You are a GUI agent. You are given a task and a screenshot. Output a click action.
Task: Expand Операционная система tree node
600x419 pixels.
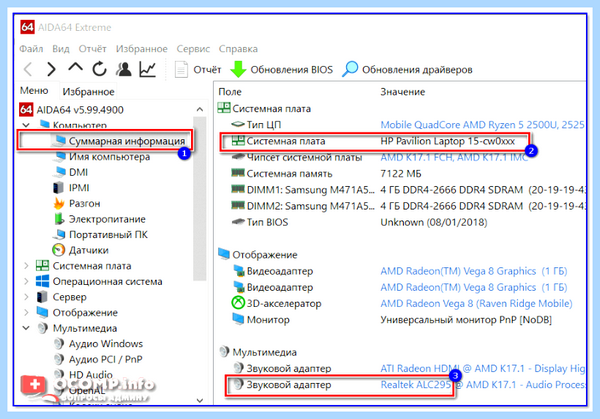coord(26,282)
